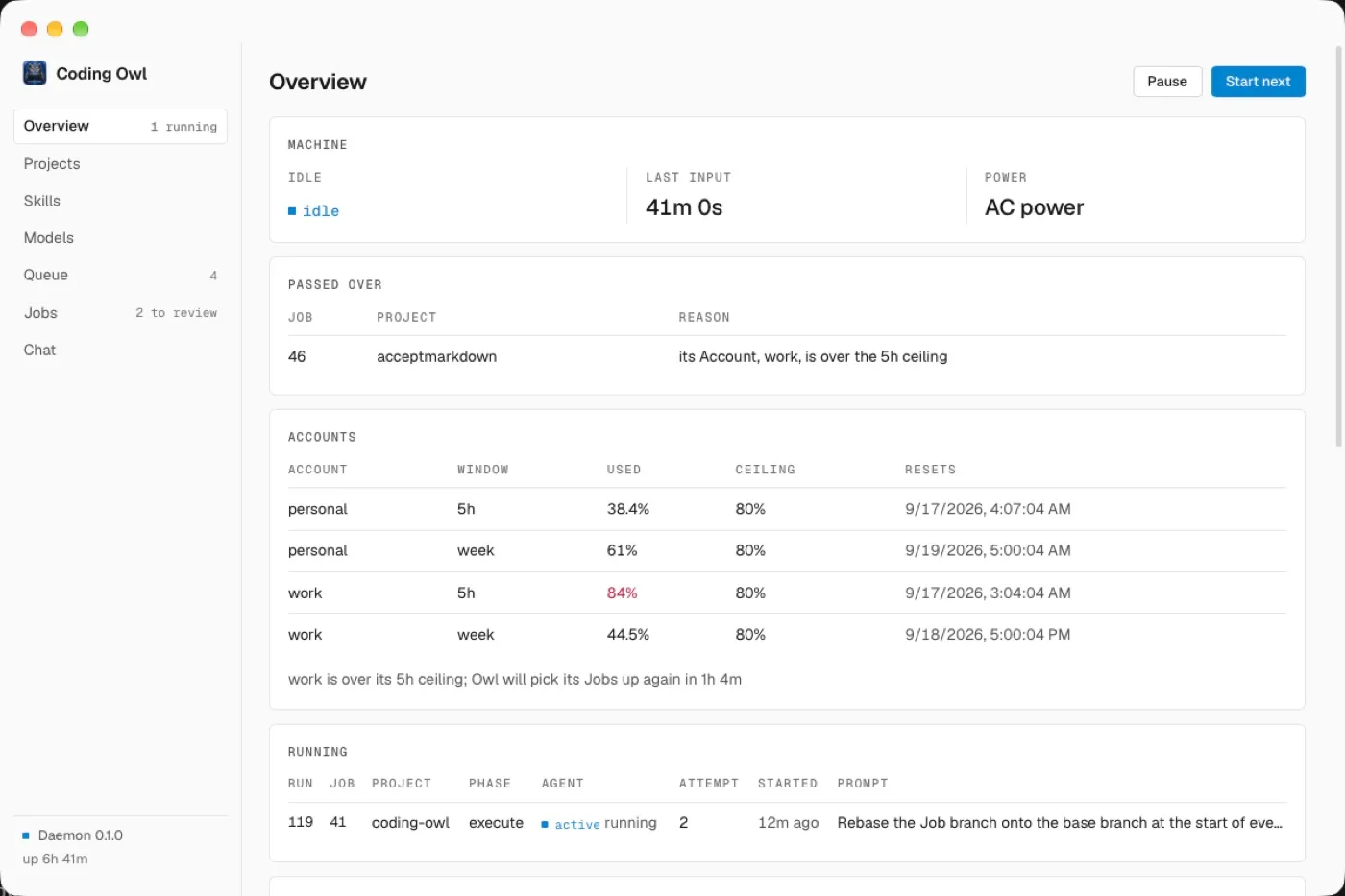Click the '12m ago' started cell

pos(788,823)
